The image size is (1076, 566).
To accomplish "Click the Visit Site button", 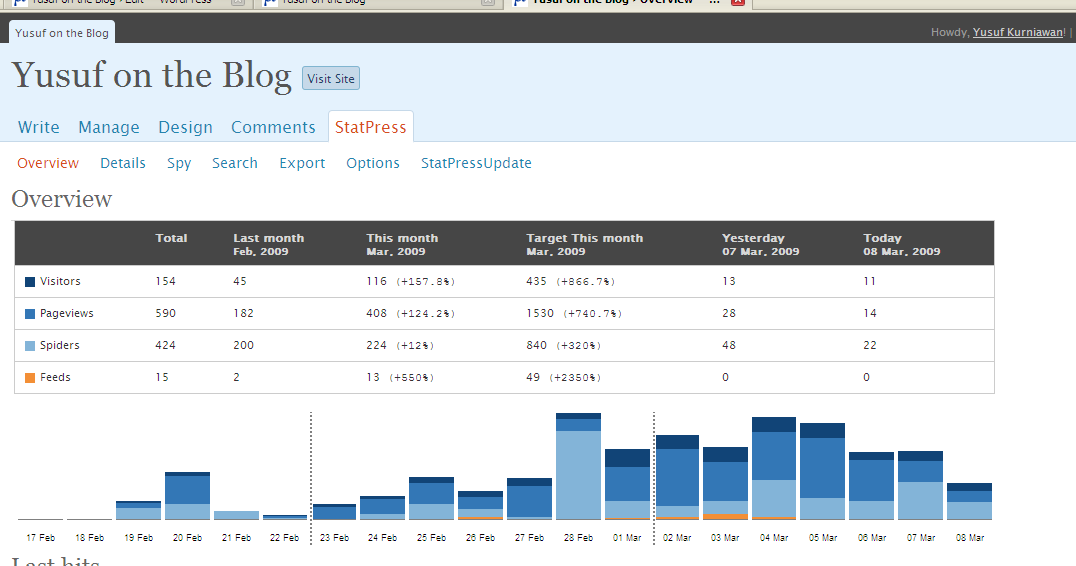I will click(331, 78).
